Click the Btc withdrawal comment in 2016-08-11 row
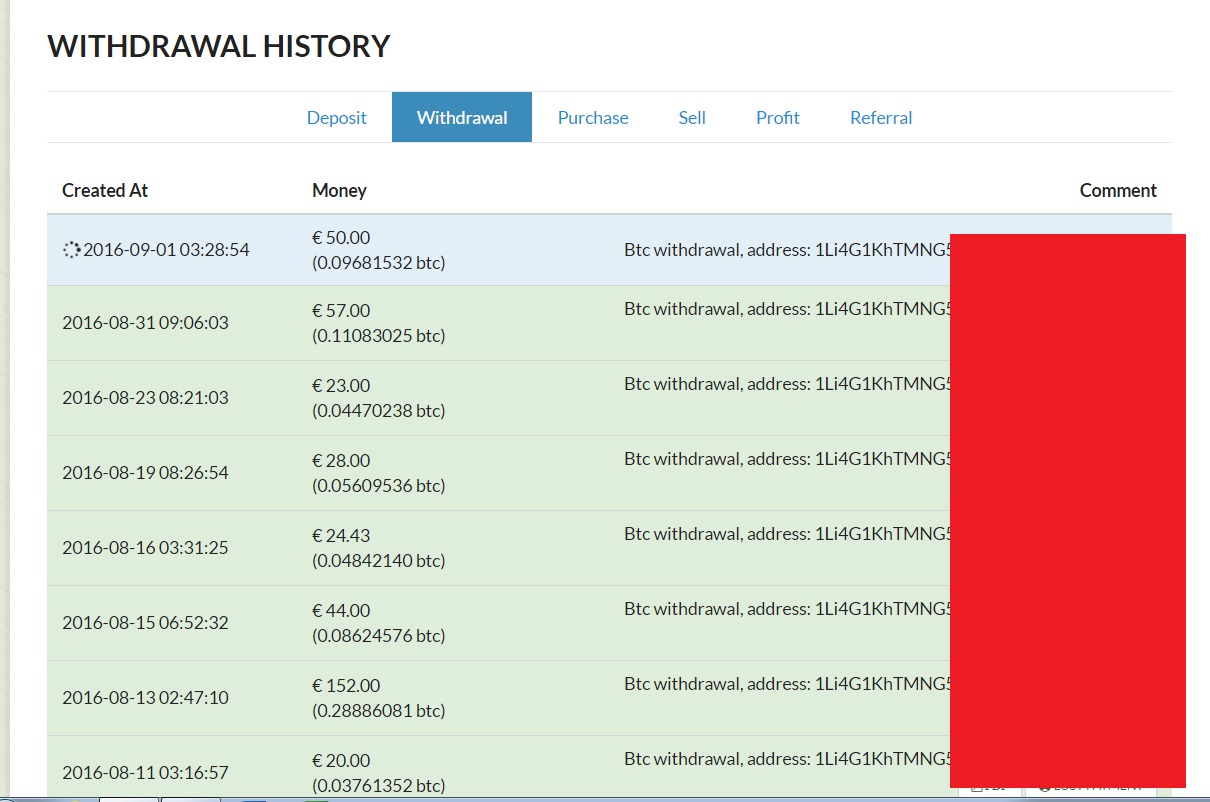Viewport: 1210px width, 802px height. [787, 760]
